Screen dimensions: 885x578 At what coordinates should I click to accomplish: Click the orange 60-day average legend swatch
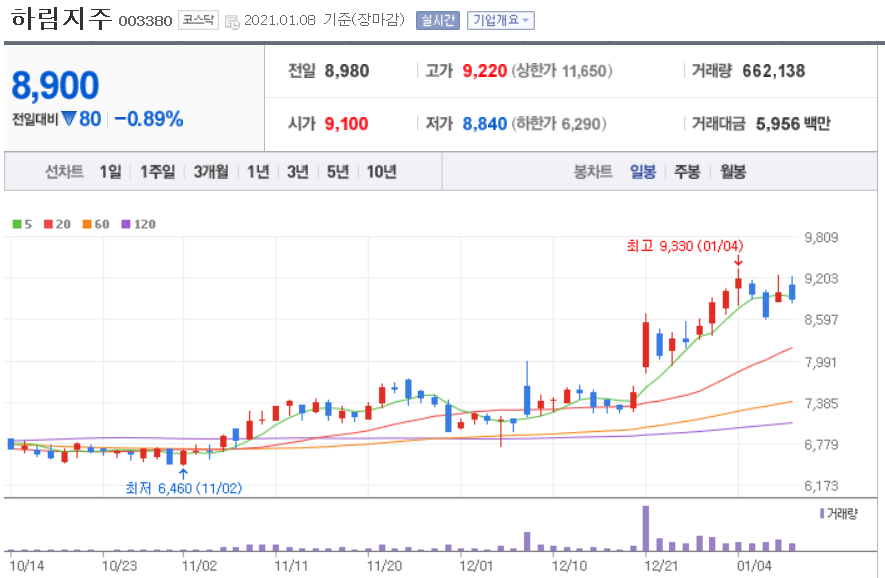click(x=87, y=225)
